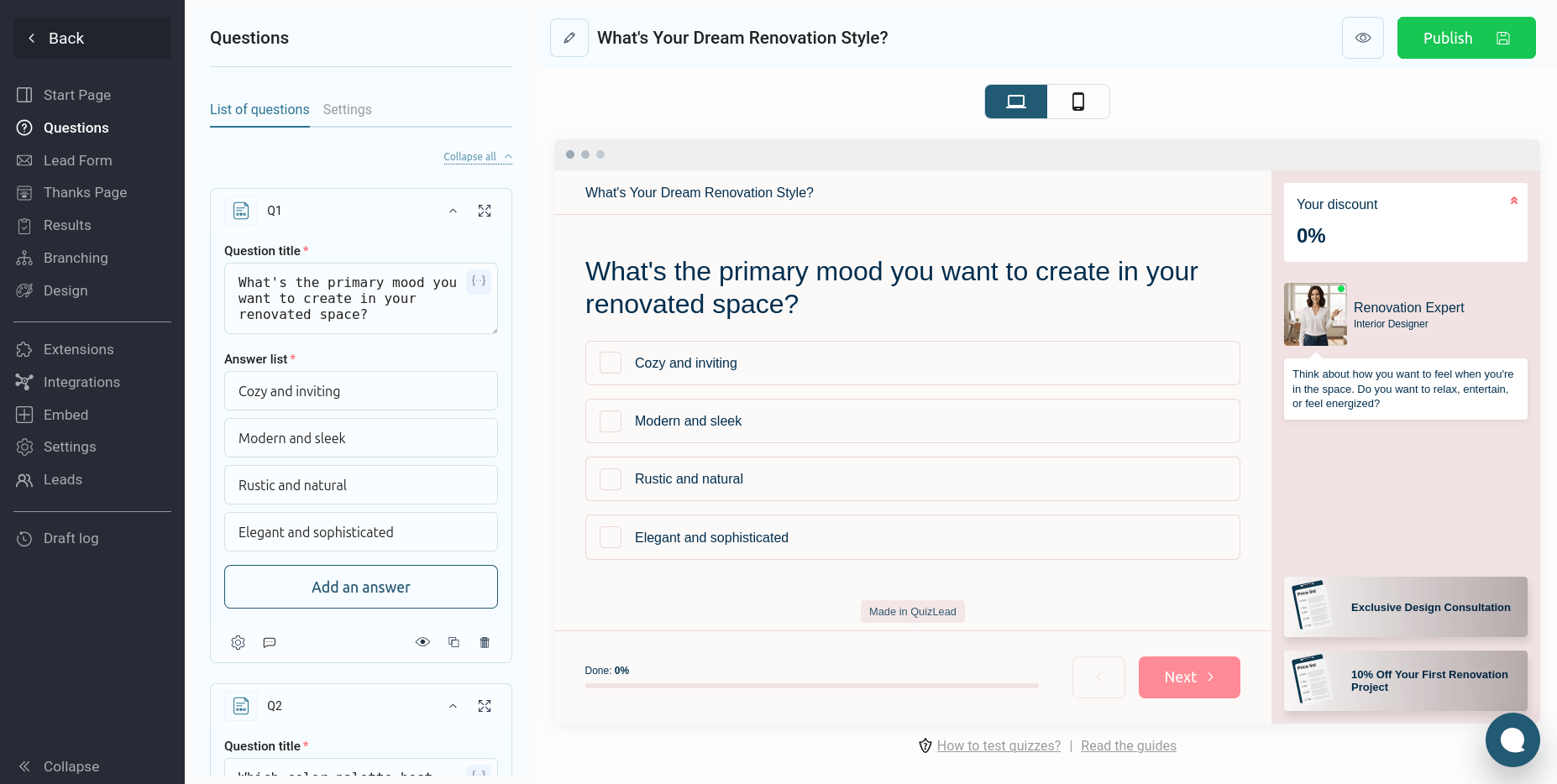Check the Rustic and natural answer
1557x784 pixels.
pos(611,479)
